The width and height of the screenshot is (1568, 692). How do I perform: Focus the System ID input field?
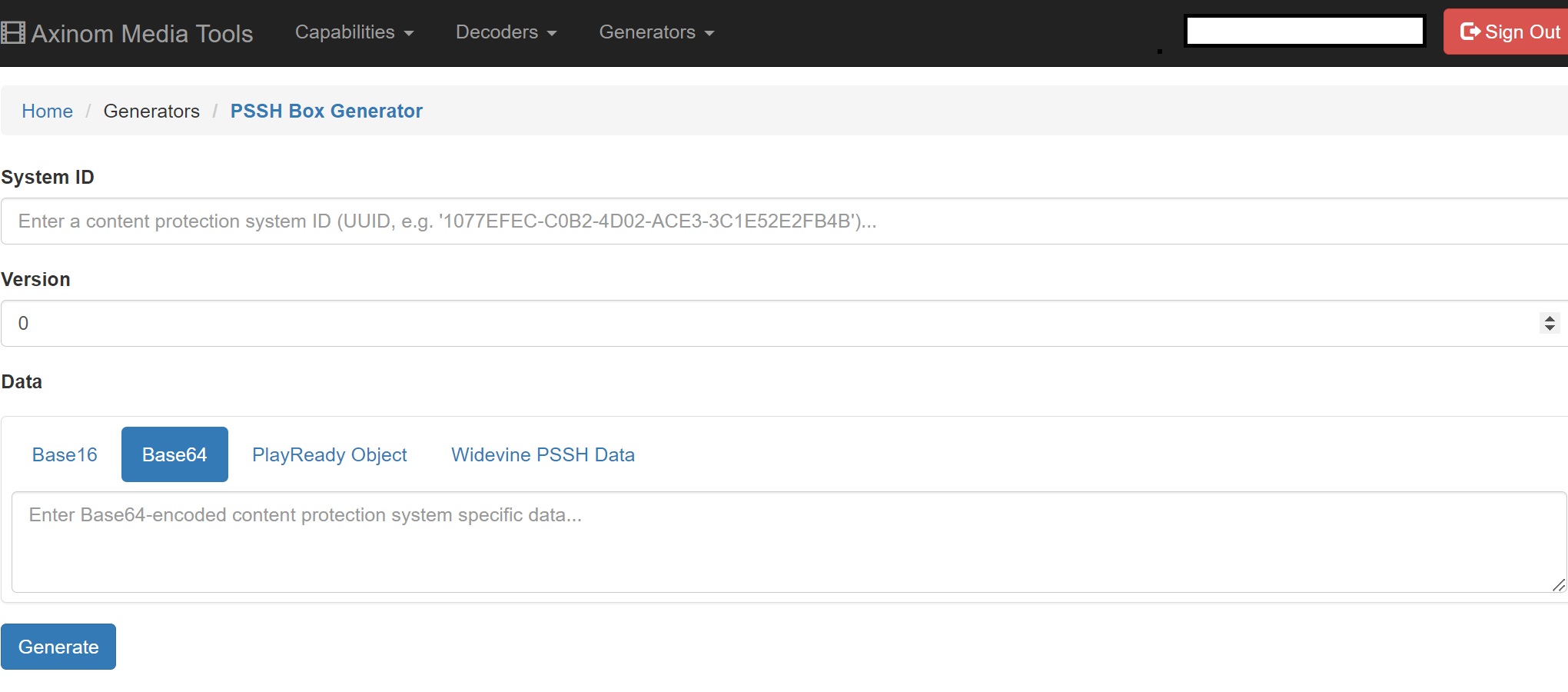(x=784, y=221)
